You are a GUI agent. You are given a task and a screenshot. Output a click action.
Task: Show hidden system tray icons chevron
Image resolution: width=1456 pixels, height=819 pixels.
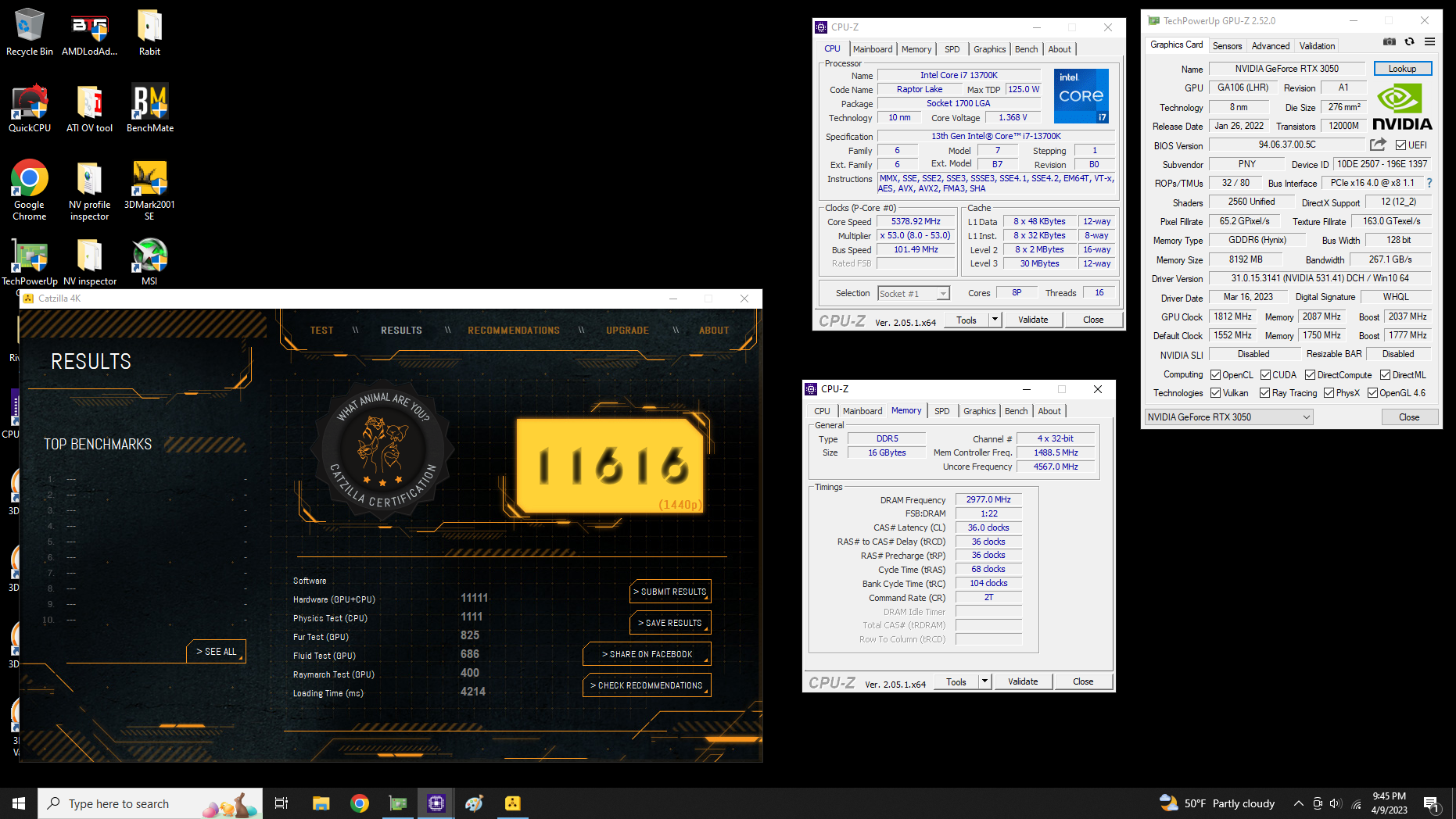pos(1299,803)
